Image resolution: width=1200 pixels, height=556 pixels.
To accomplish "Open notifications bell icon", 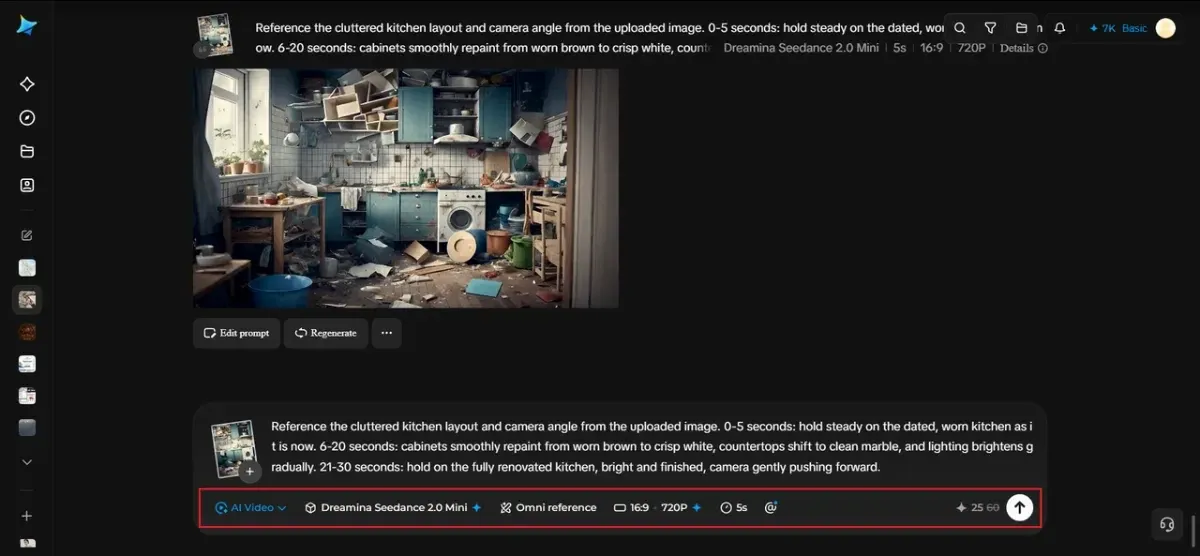I will point(1059,28).
